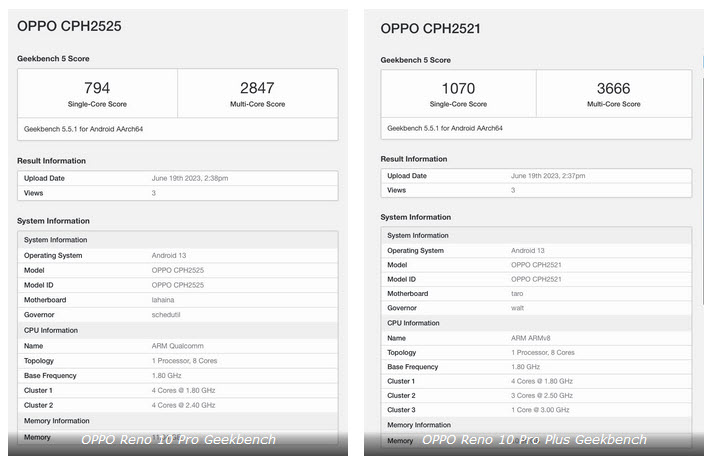The width and height of the screenshot is (719, 467).
Task: Click '4 Cores @ 1.80 GHz' in CPH2521 panel
Action: point(542,381)
